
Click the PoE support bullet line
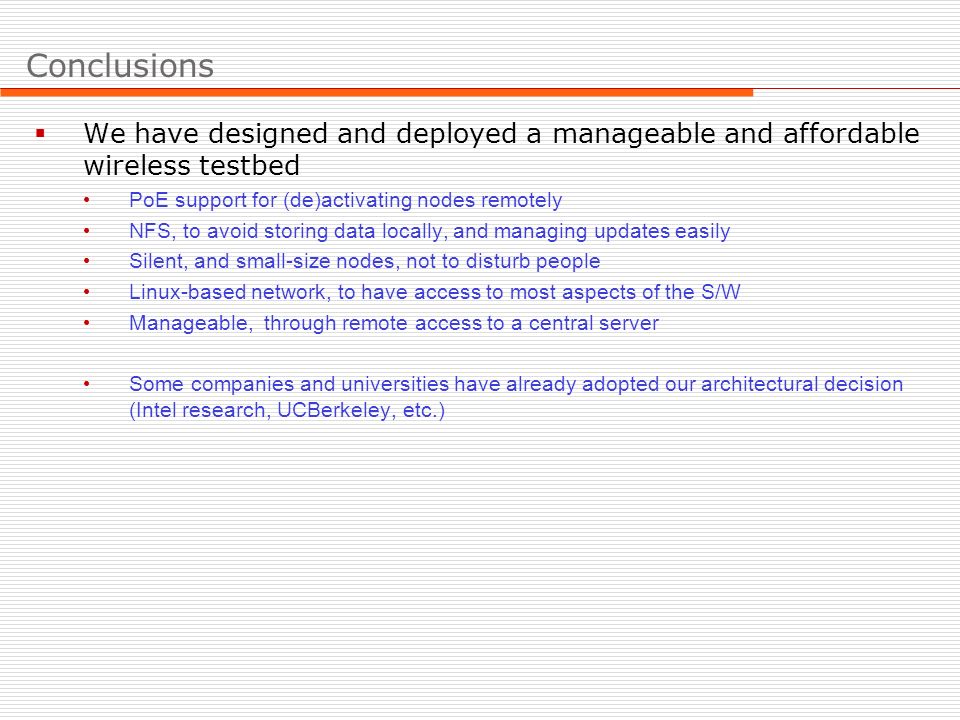[x=345, y=200]
